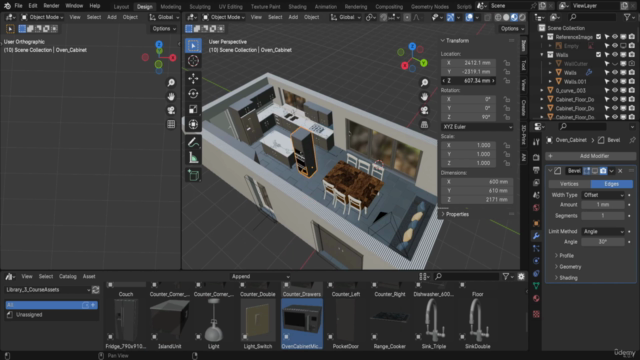Open the Limit Method Angle dropdown
Viewport: 640px width, 360px height.
(x=603, y=231)
